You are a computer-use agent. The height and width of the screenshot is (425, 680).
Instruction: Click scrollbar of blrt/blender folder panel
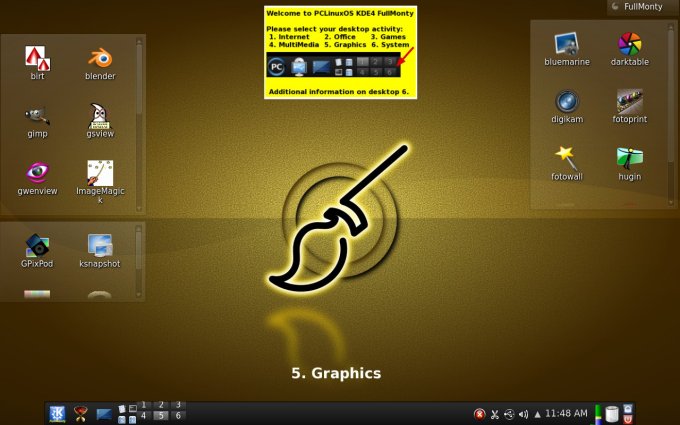click(139, 124)
